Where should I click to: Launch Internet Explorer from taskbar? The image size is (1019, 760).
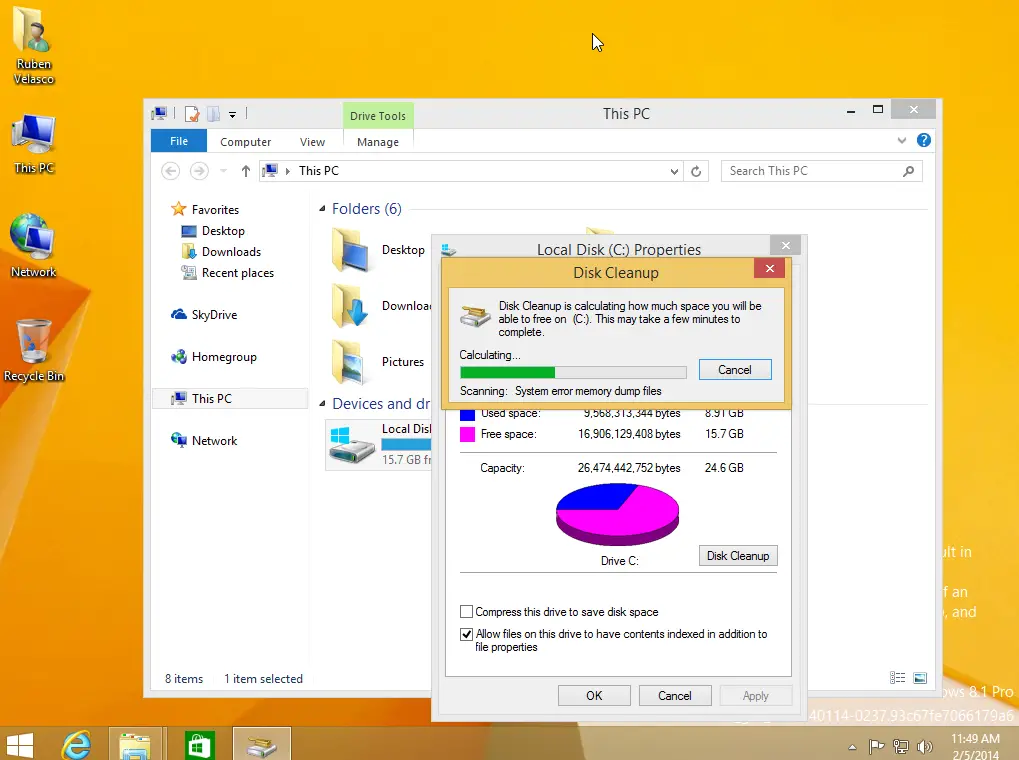click(x=76, y=745)
